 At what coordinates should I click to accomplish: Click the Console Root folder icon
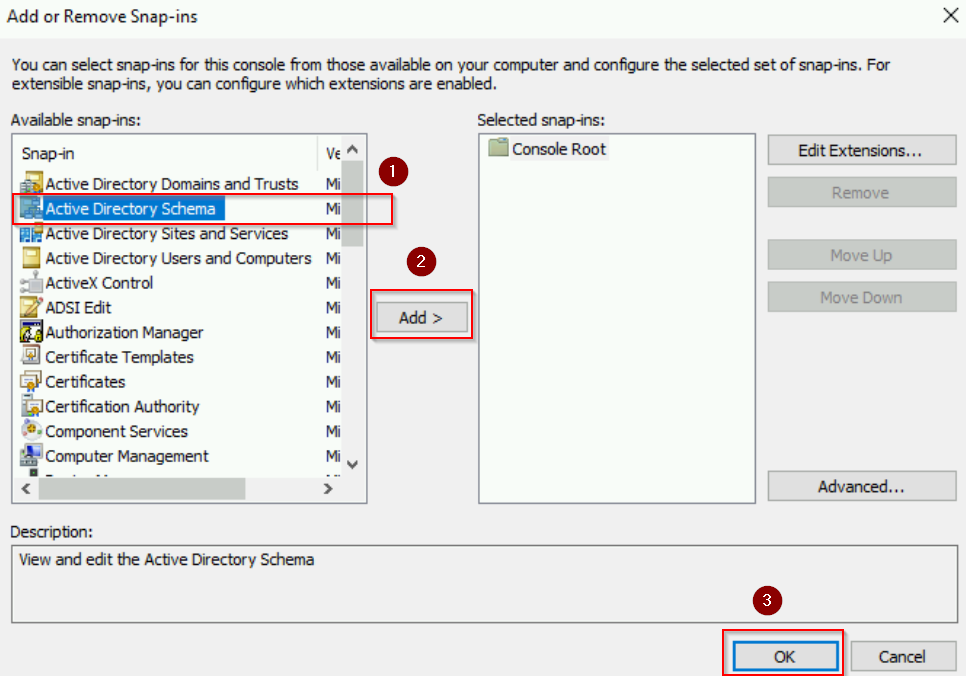click(498, 148)
